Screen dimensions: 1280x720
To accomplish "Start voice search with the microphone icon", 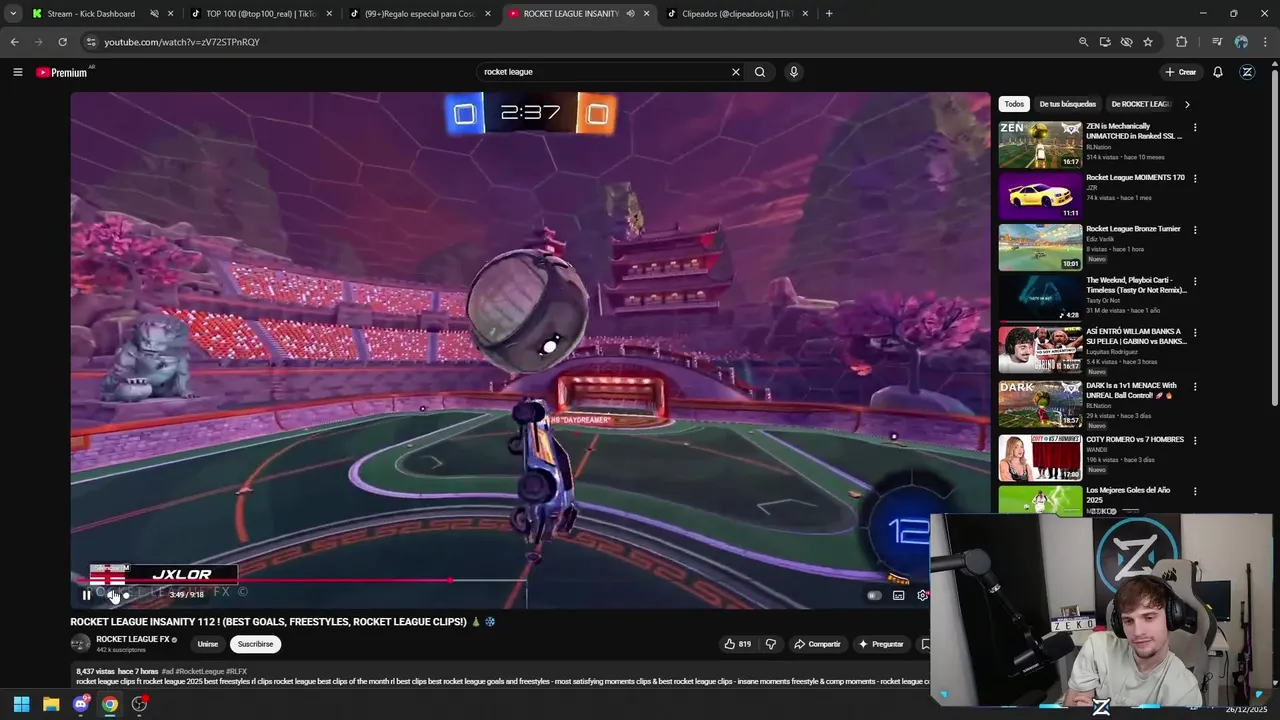I will 794,72.
